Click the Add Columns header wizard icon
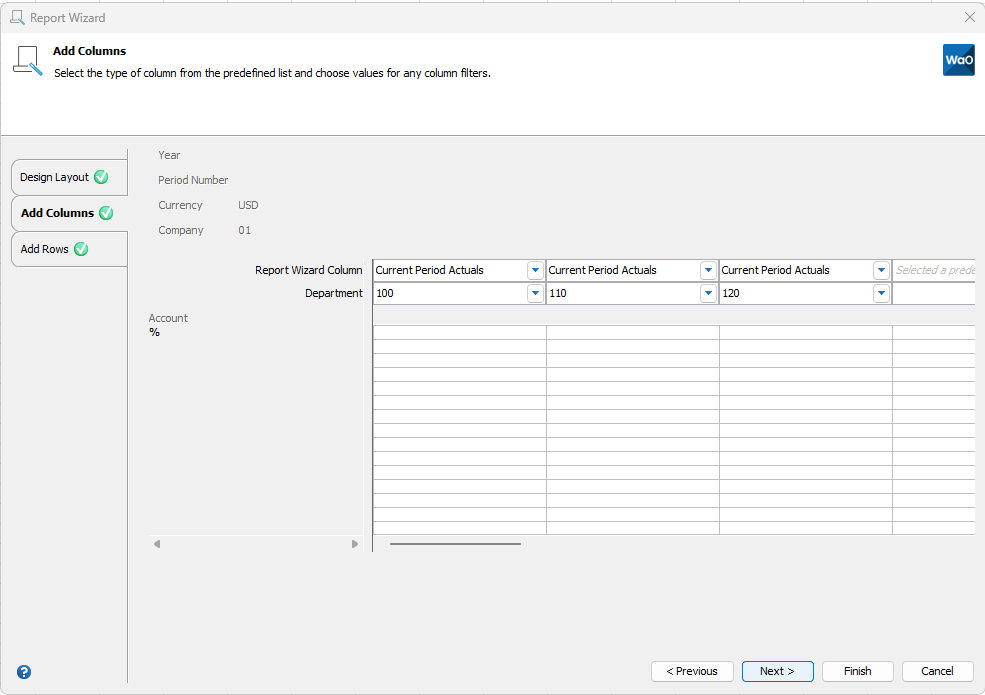Image resolution: width=985 pixels, height=695 pixels. tap(27, 60)
